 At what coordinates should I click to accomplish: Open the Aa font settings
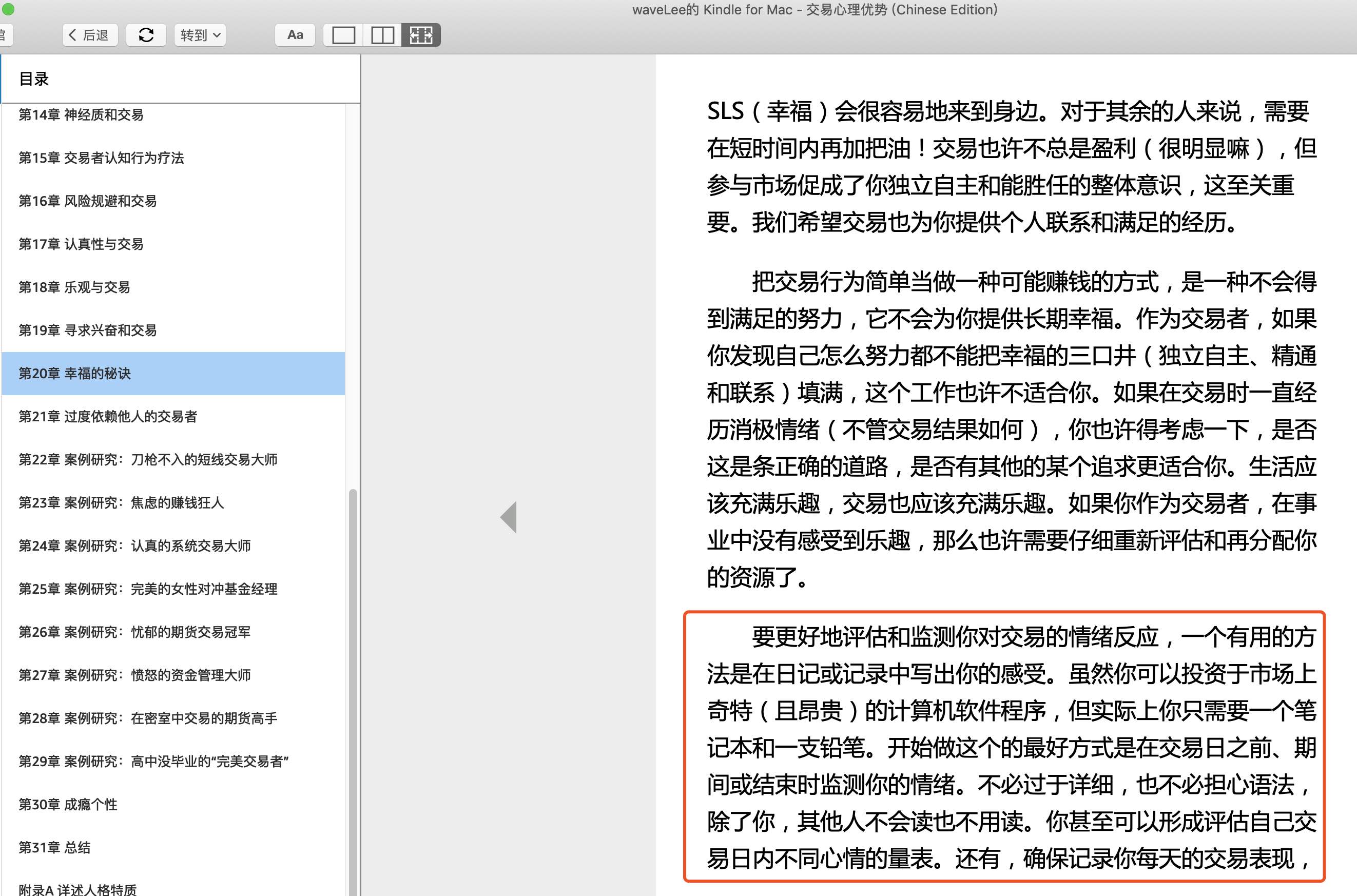[295, 35]
